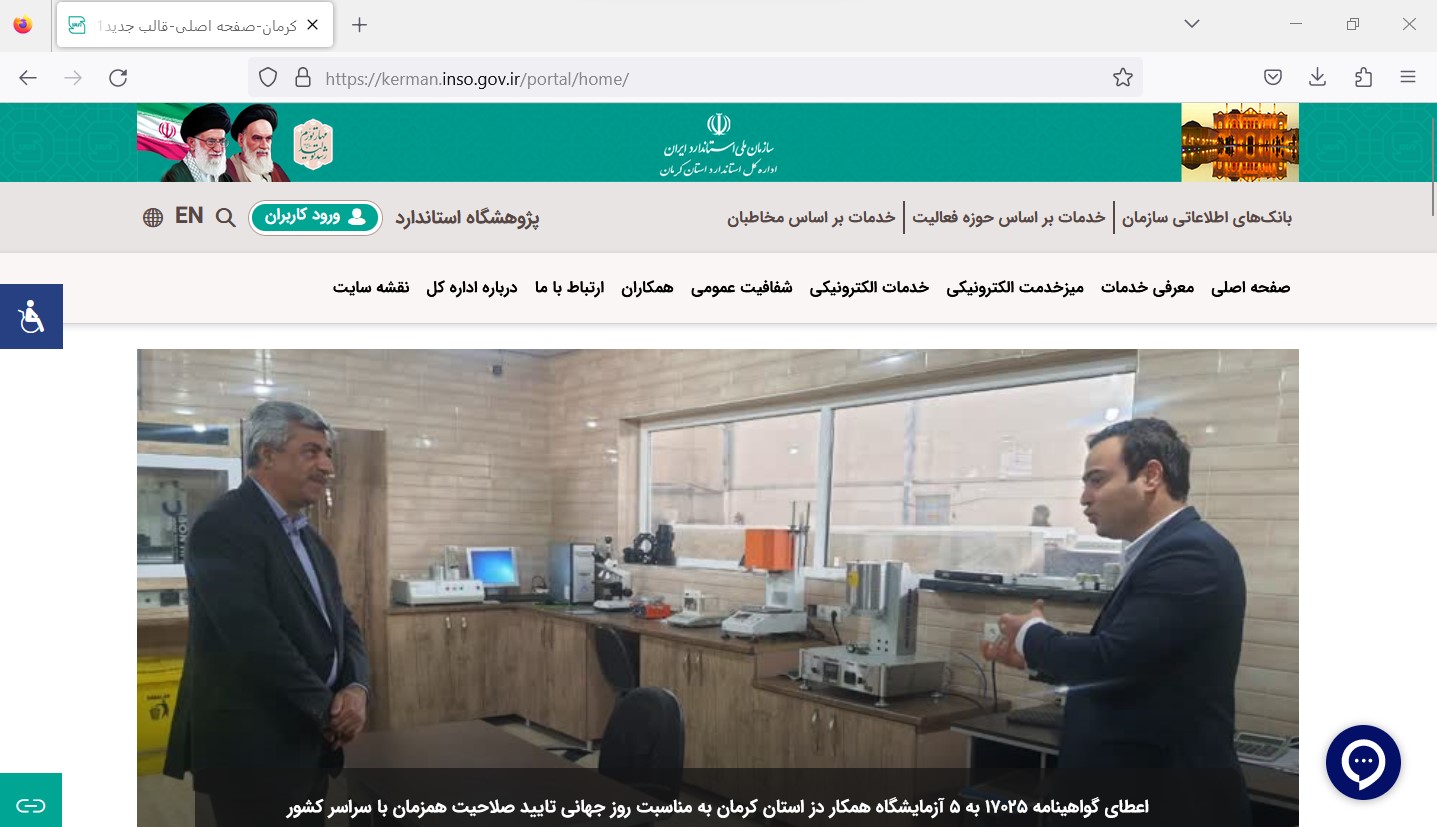
Task: Open a new browser tab
Action: point(360,25)
